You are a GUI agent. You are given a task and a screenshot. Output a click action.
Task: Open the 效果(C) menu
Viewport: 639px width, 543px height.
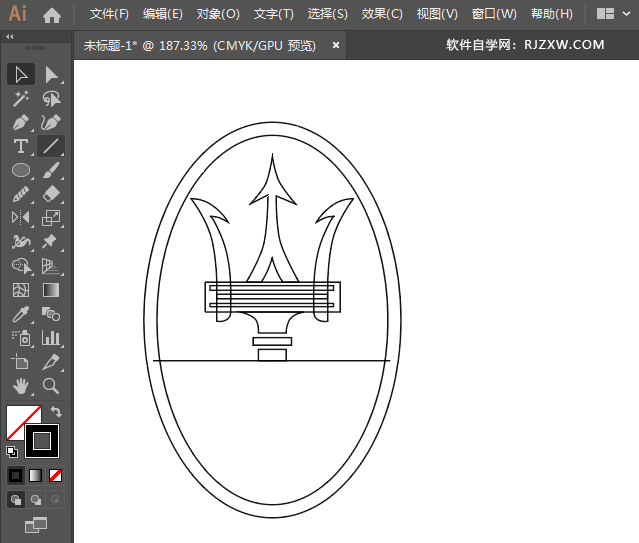382,14
